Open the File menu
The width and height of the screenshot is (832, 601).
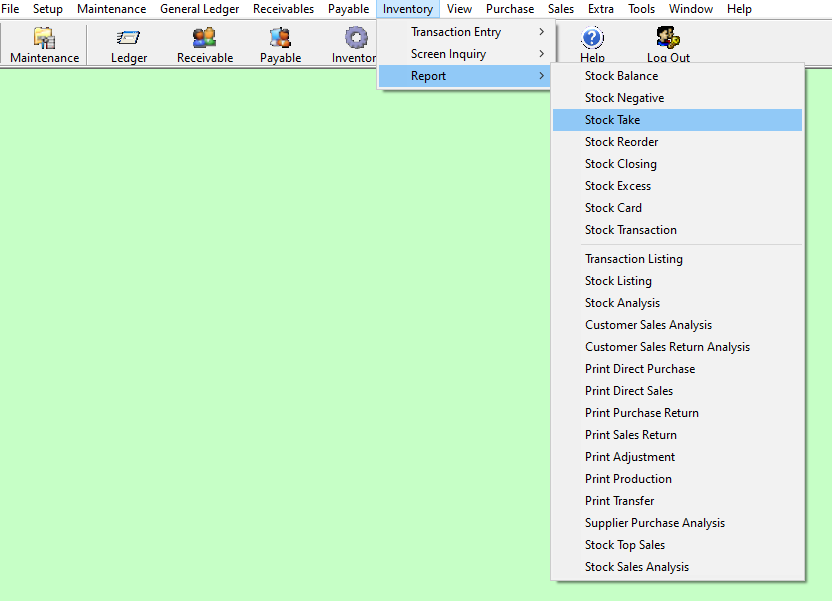(10, 9)
